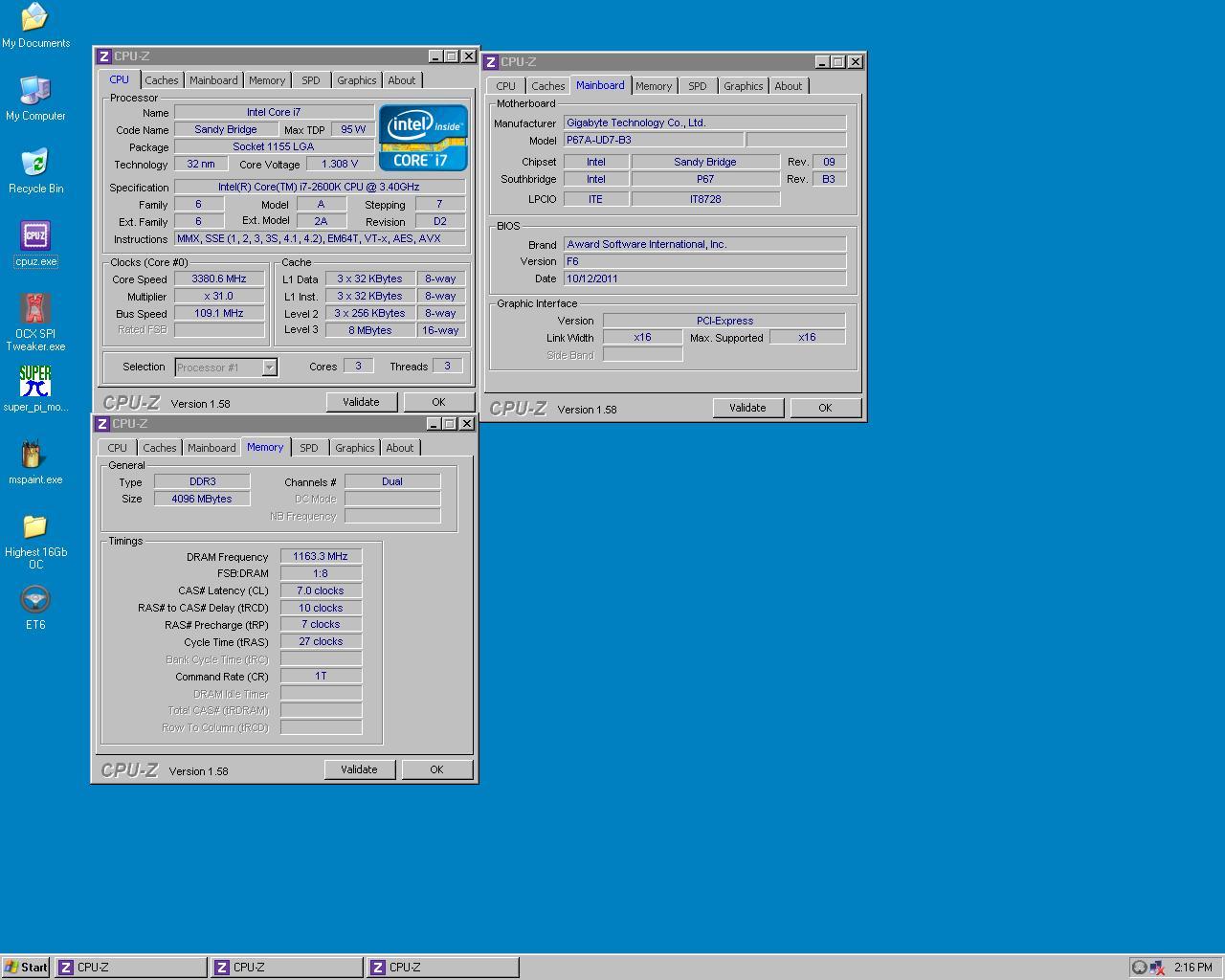Go to SPD tab in Memory window
1225x980 pixels.
coord(309,448)
